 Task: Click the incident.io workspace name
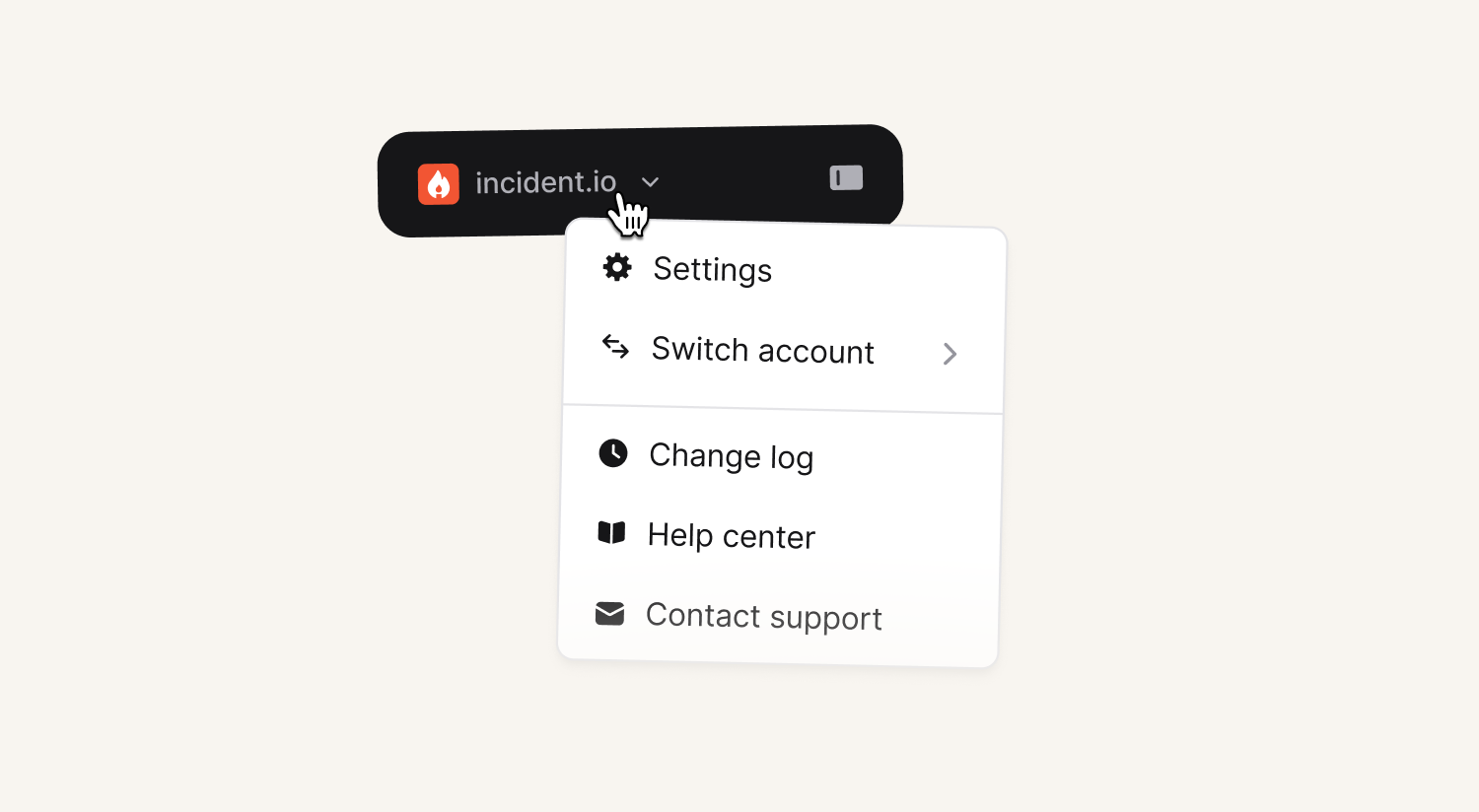[546, 182]
